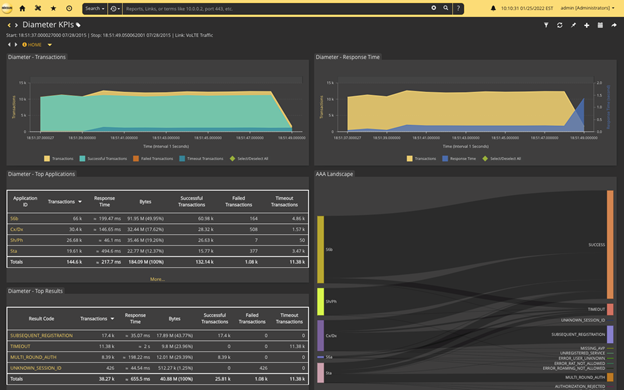Image resolution: width=624 pixels, height=390 pixels.
Task: Open the Cx/Dx application link
Action: (16, 229)
